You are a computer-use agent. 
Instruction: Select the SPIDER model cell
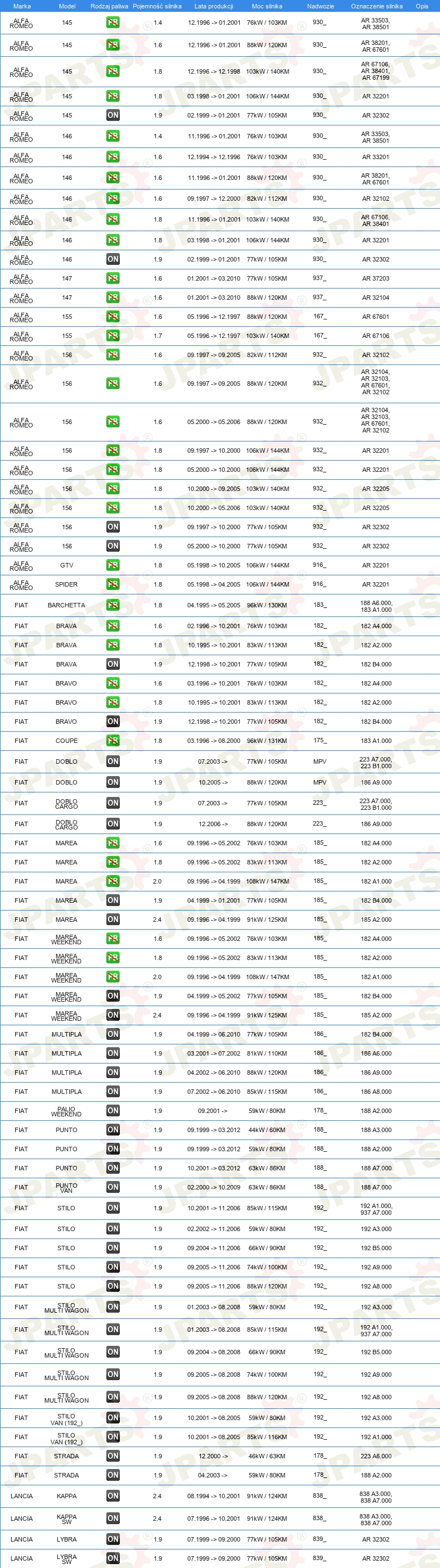pos(66,584)
